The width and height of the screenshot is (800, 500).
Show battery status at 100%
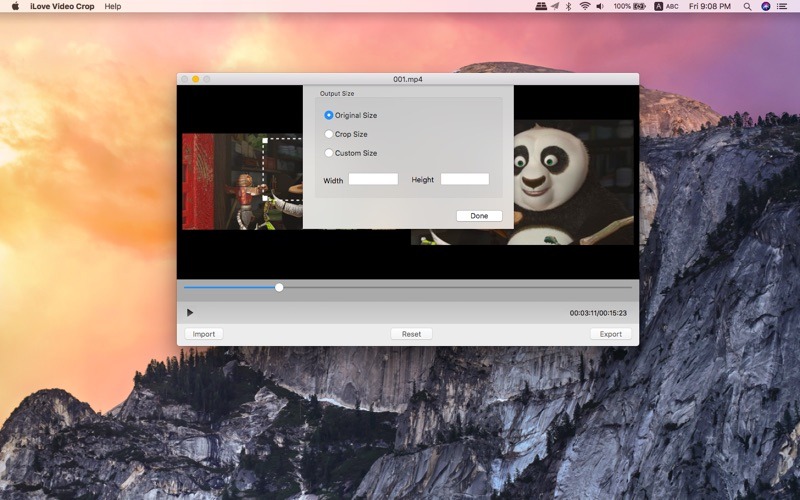630,6
